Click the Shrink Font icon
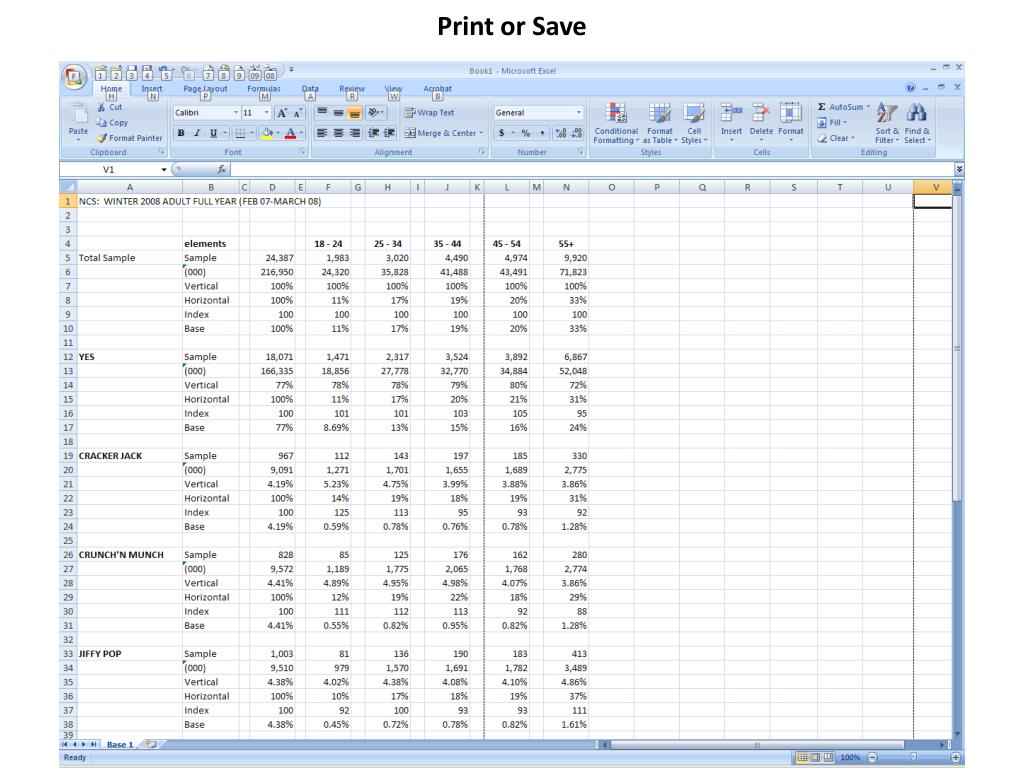 pos(297,113)
